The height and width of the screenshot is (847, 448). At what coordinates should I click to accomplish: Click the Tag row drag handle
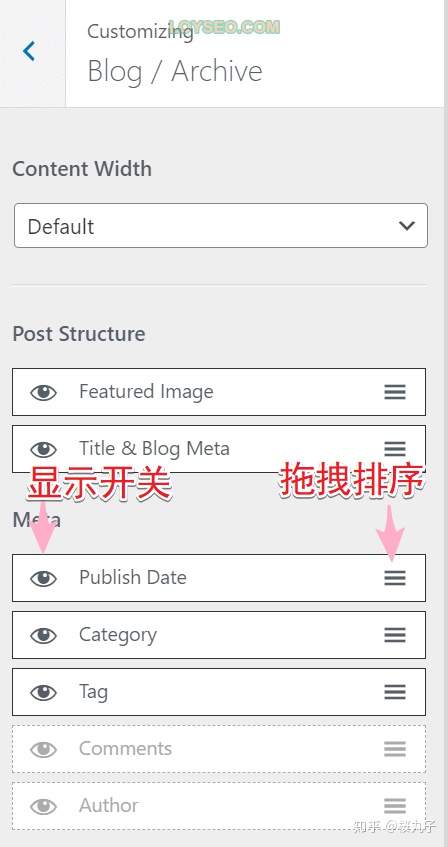(x=395, y=692)
